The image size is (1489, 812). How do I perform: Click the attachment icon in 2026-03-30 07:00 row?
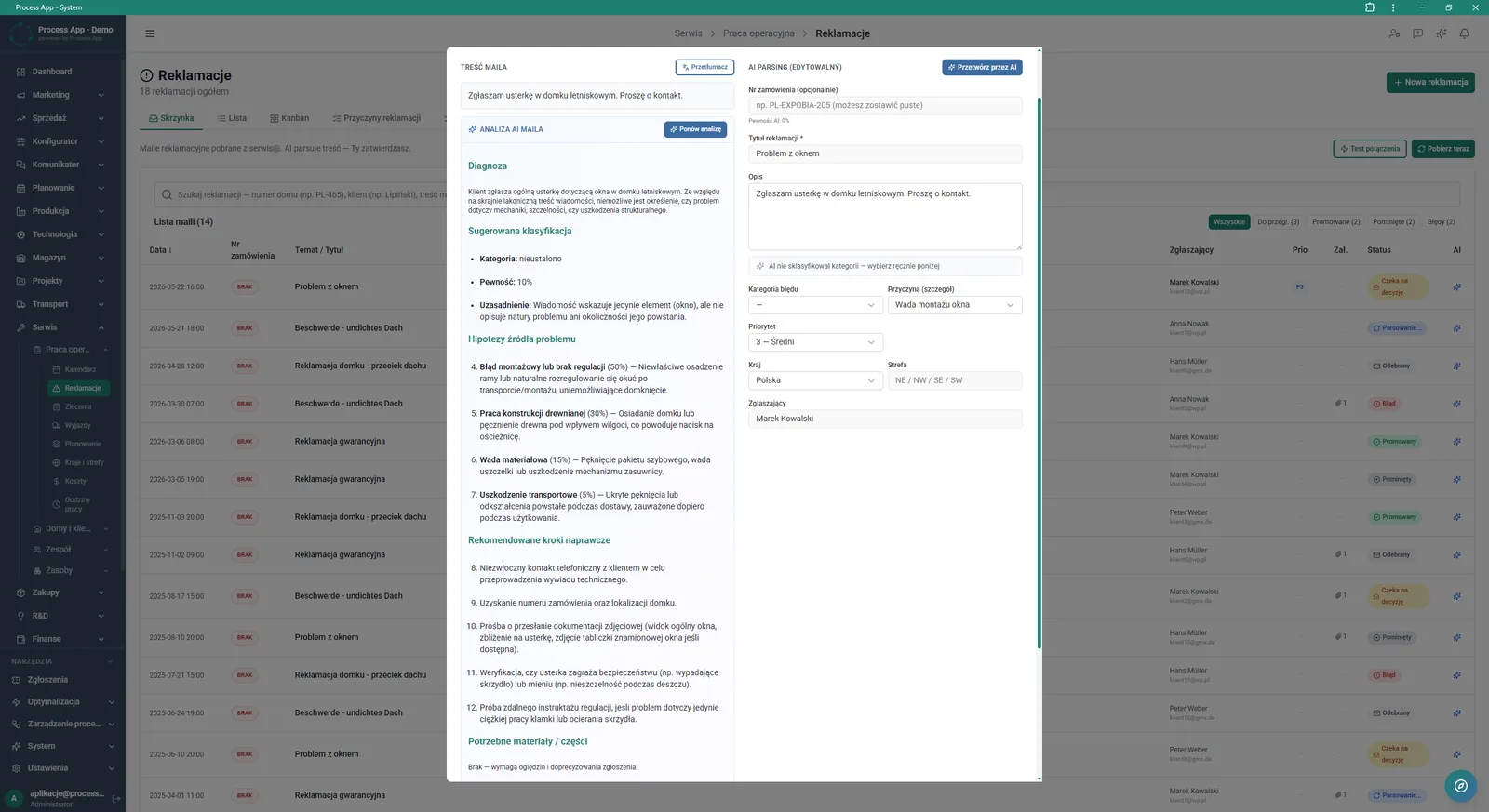tap(1340, 404)
